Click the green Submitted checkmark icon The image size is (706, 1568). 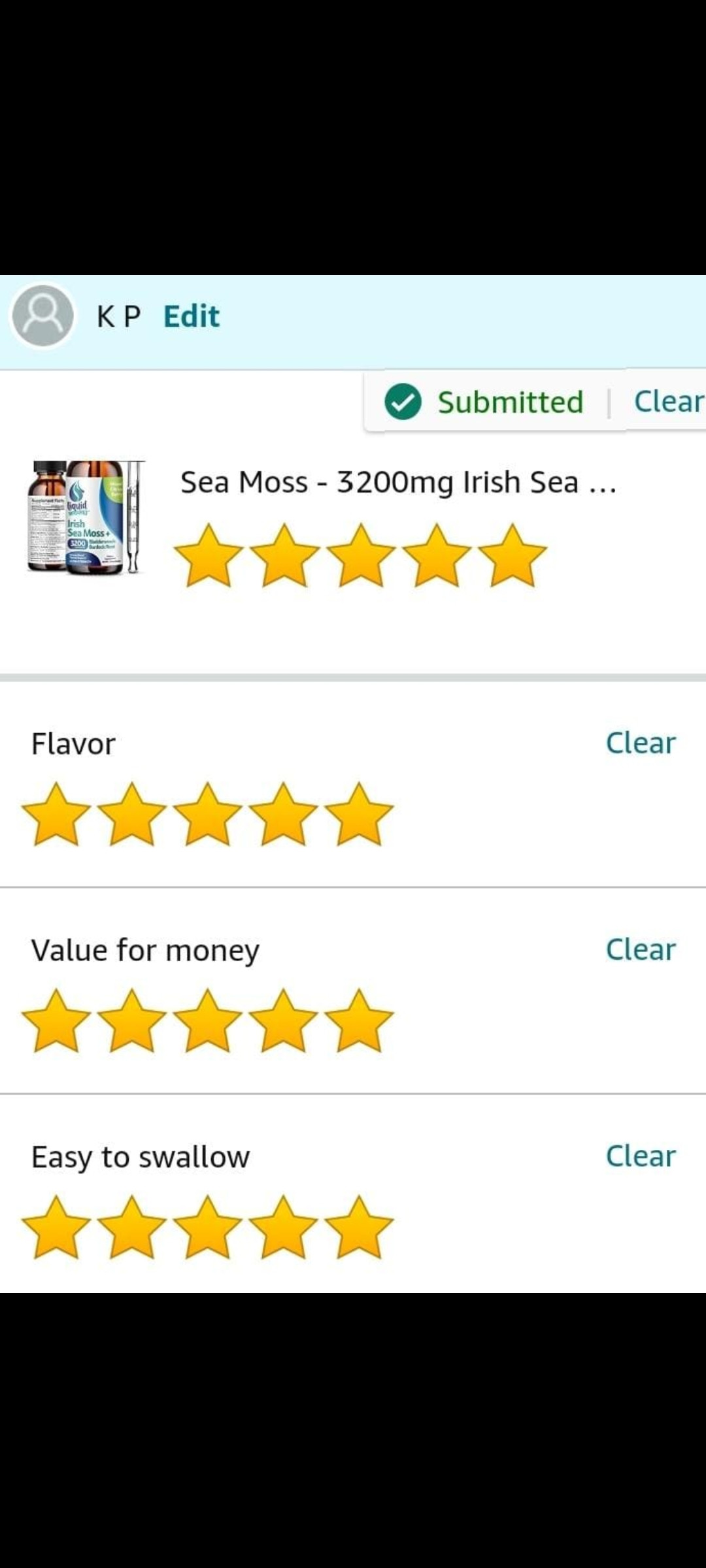tap(403, 401)
